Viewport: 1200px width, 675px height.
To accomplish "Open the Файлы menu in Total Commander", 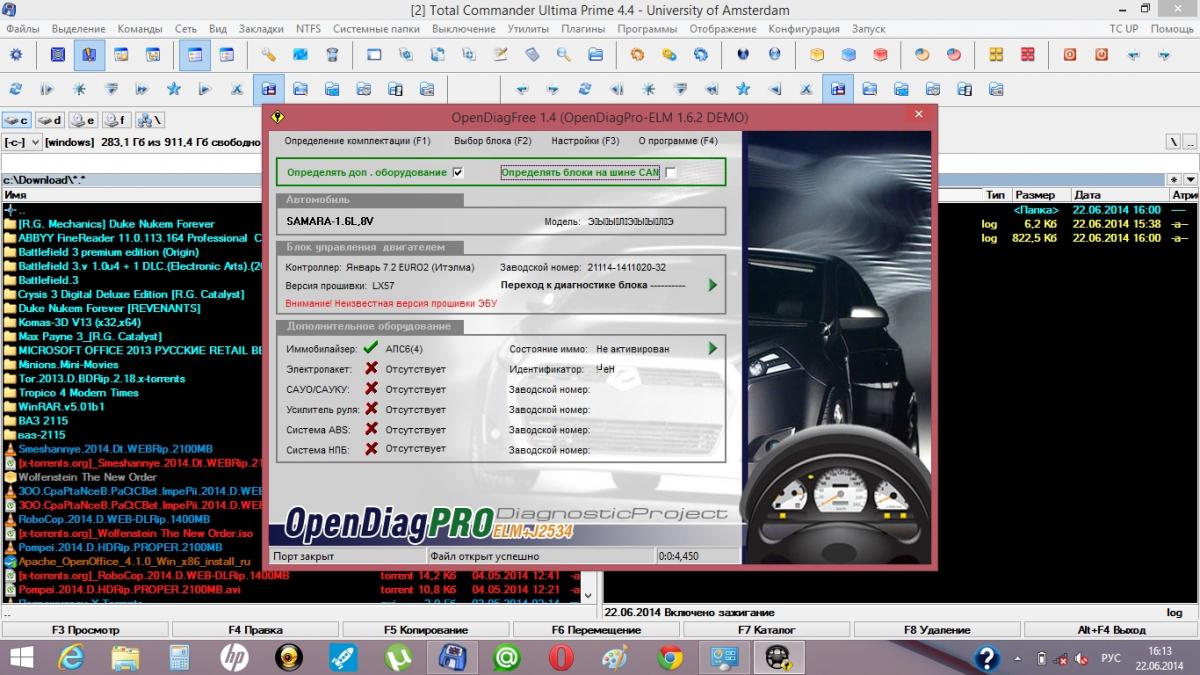I will (x=23, y=29).
